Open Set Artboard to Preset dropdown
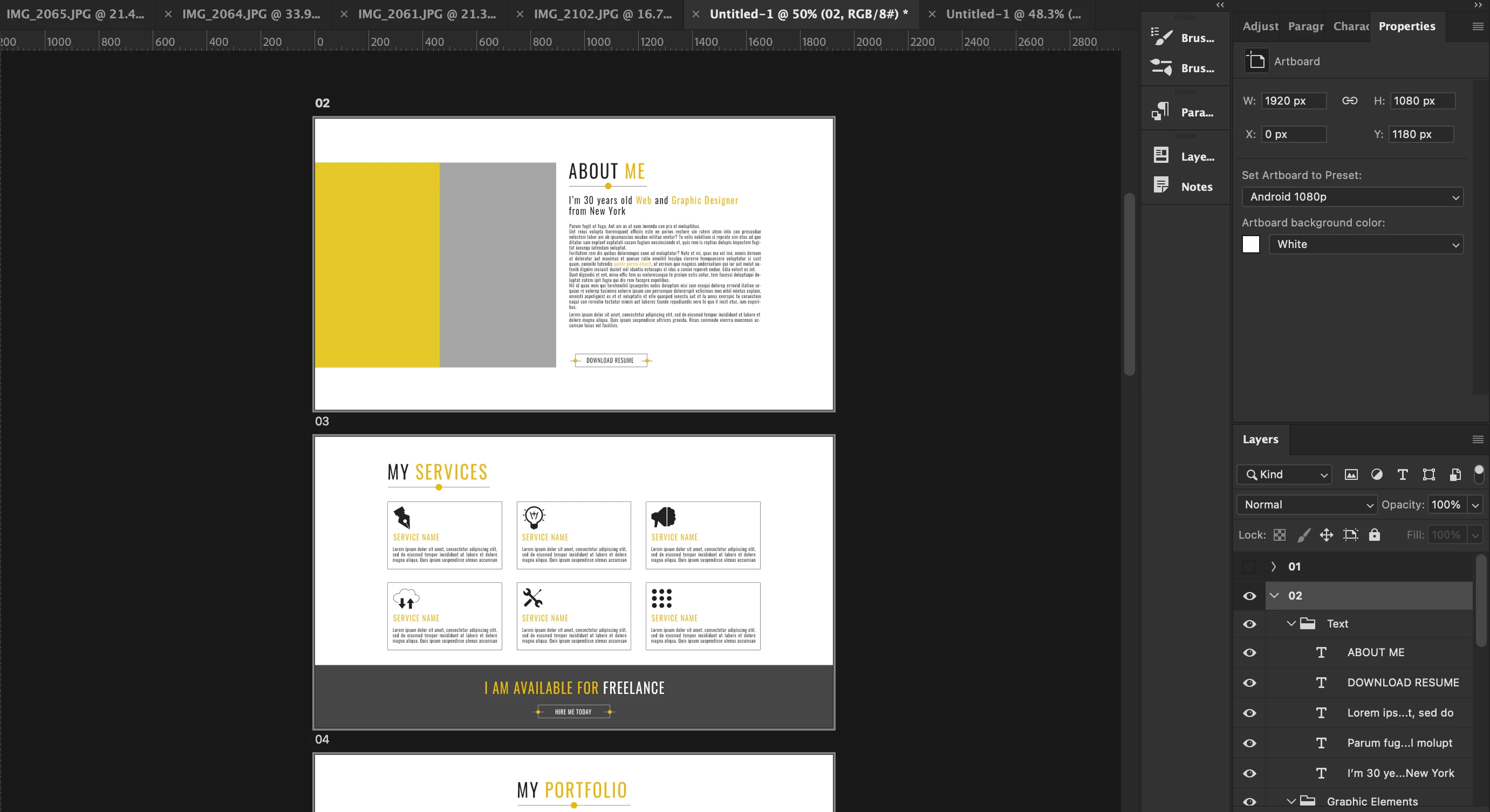The image size is (1490, 812). (x=1352, y=196)
